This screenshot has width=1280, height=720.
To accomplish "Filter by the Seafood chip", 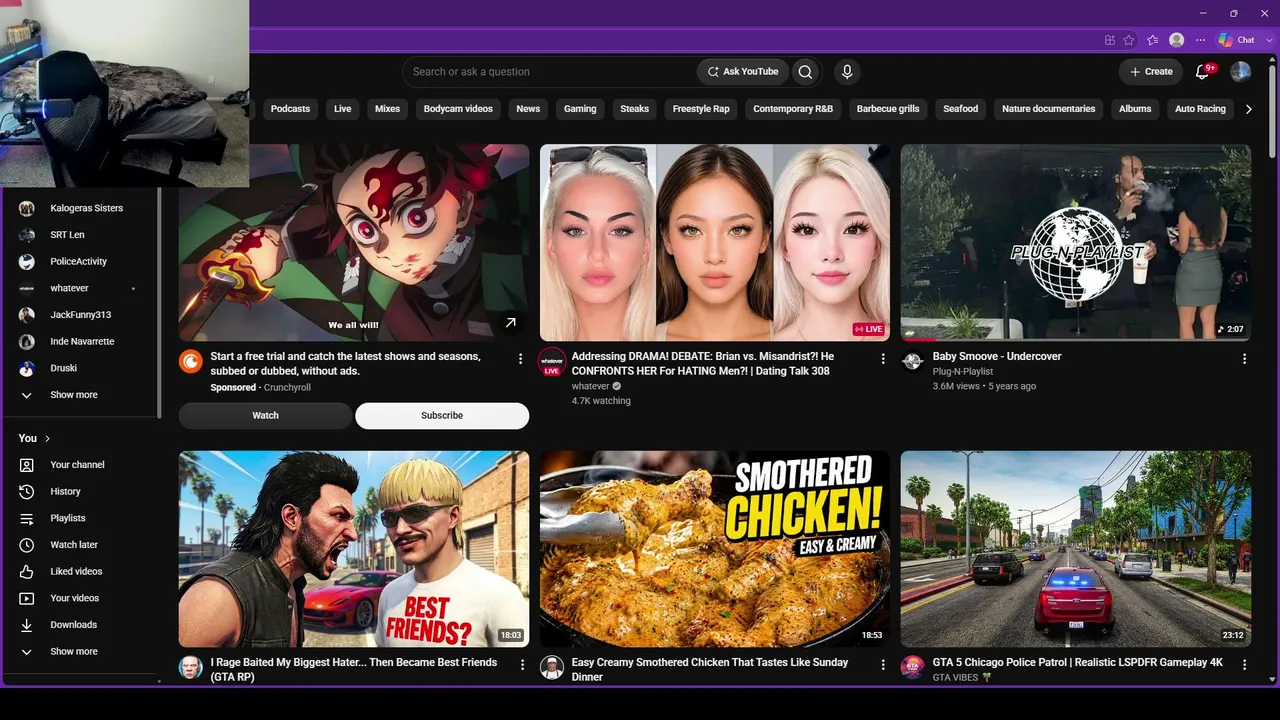I will point(961,109).
